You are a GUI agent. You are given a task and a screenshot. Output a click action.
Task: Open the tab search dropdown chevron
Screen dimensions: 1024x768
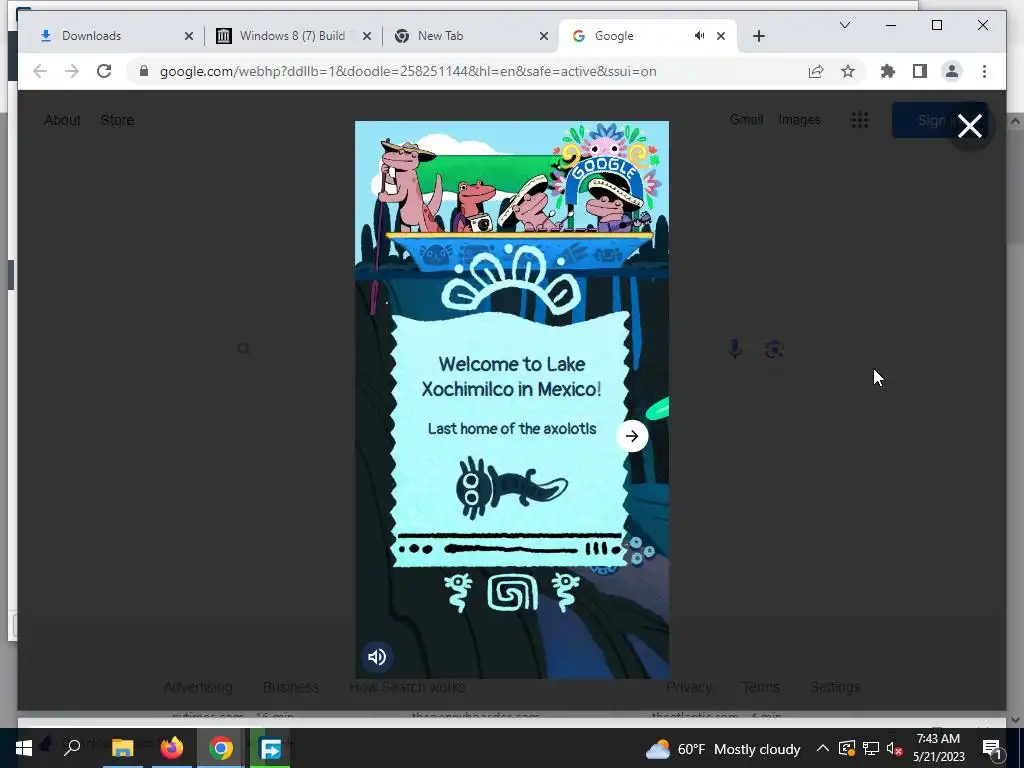coord(844,25)
